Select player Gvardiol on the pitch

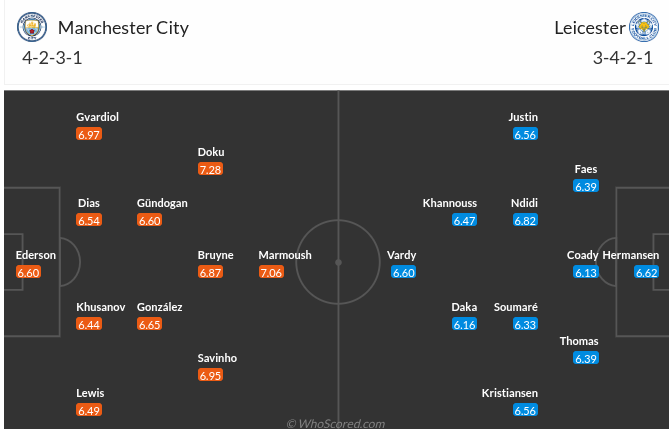[x=97, y=117]
